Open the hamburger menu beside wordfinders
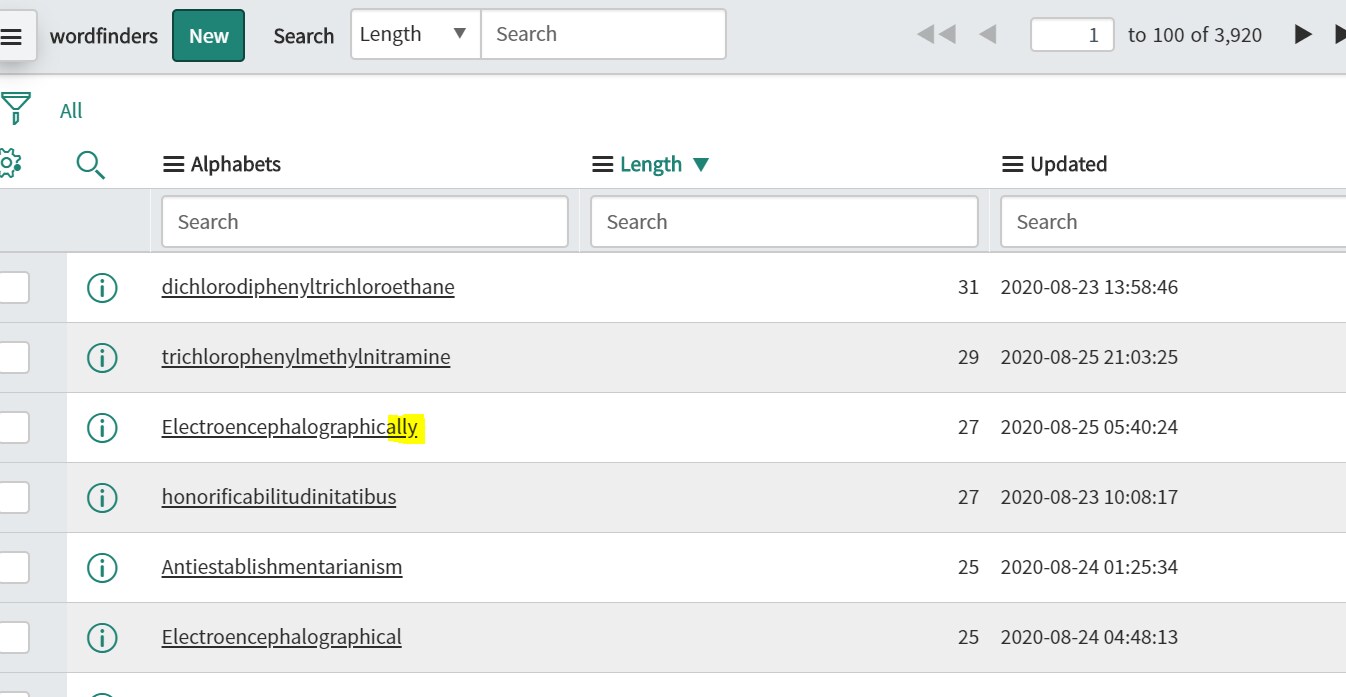This screenshot has height=697, width=1346. (x=12, y=36)
